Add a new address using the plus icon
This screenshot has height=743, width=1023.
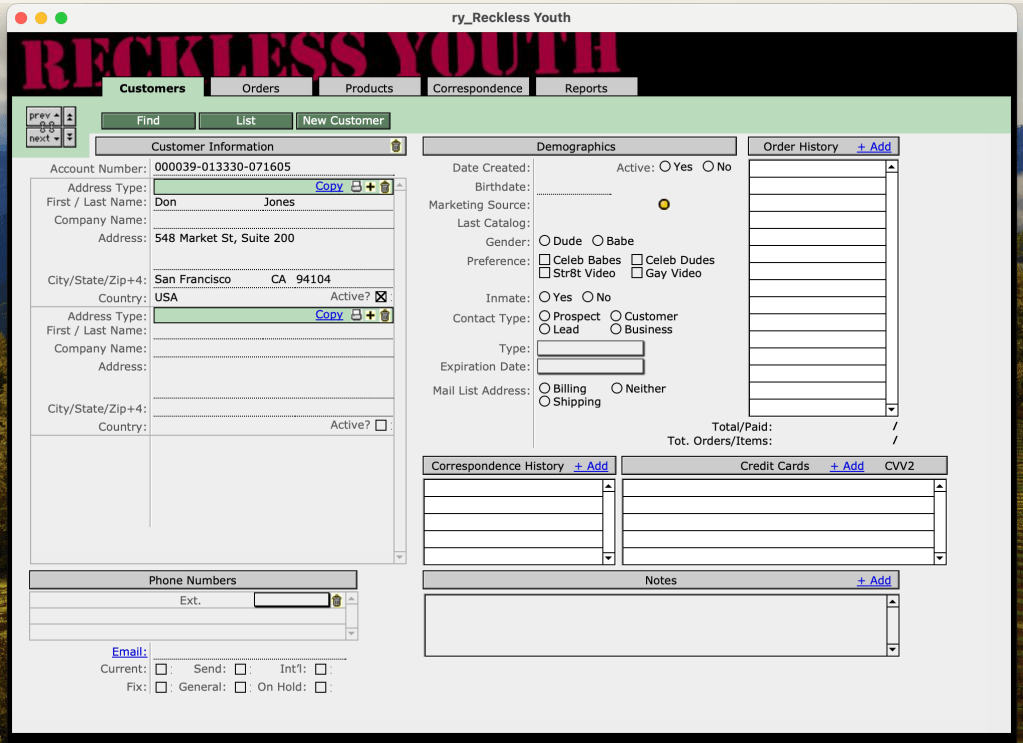point(369,187)
